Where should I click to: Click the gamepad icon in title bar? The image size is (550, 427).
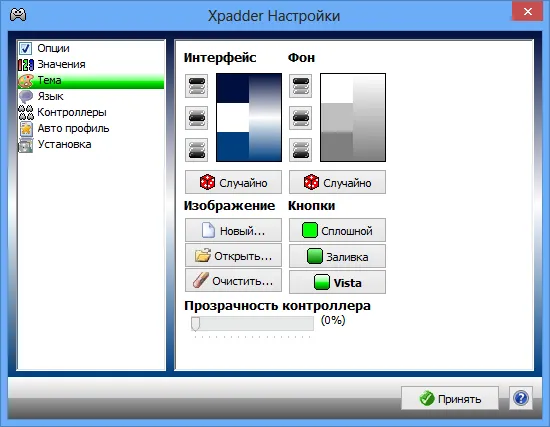[18, 15]
